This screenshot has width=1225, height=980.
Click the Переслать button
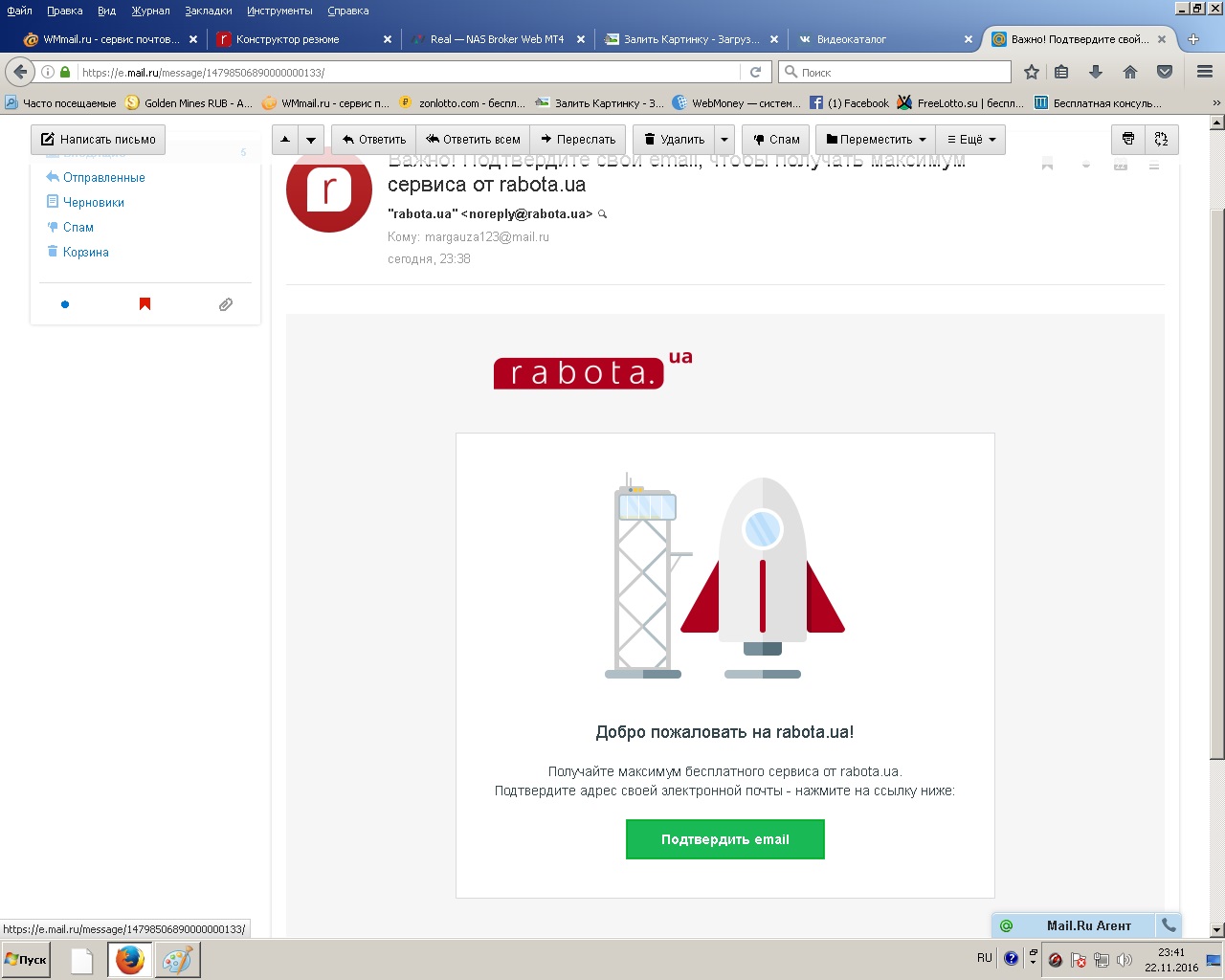[x=578, y=139]
